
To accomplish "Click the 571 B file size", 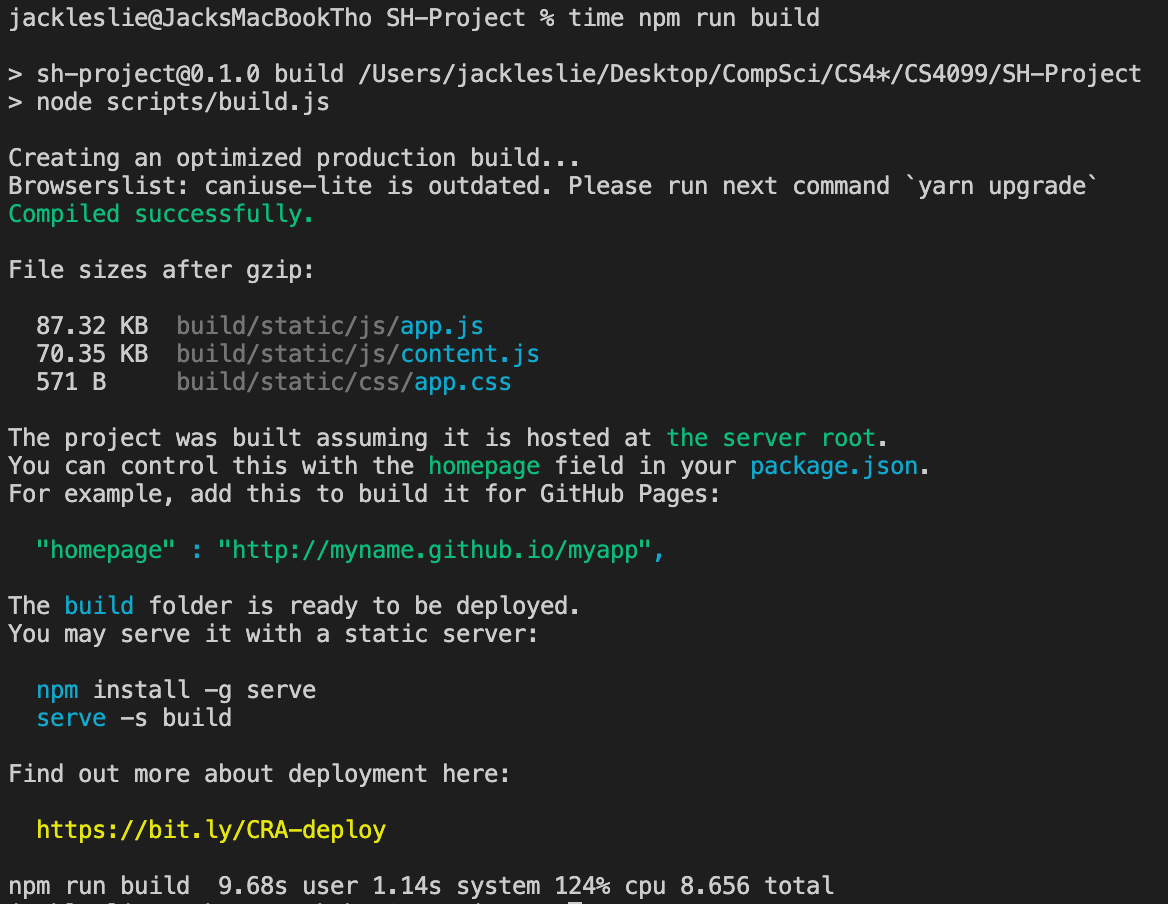I will [72, 382].
